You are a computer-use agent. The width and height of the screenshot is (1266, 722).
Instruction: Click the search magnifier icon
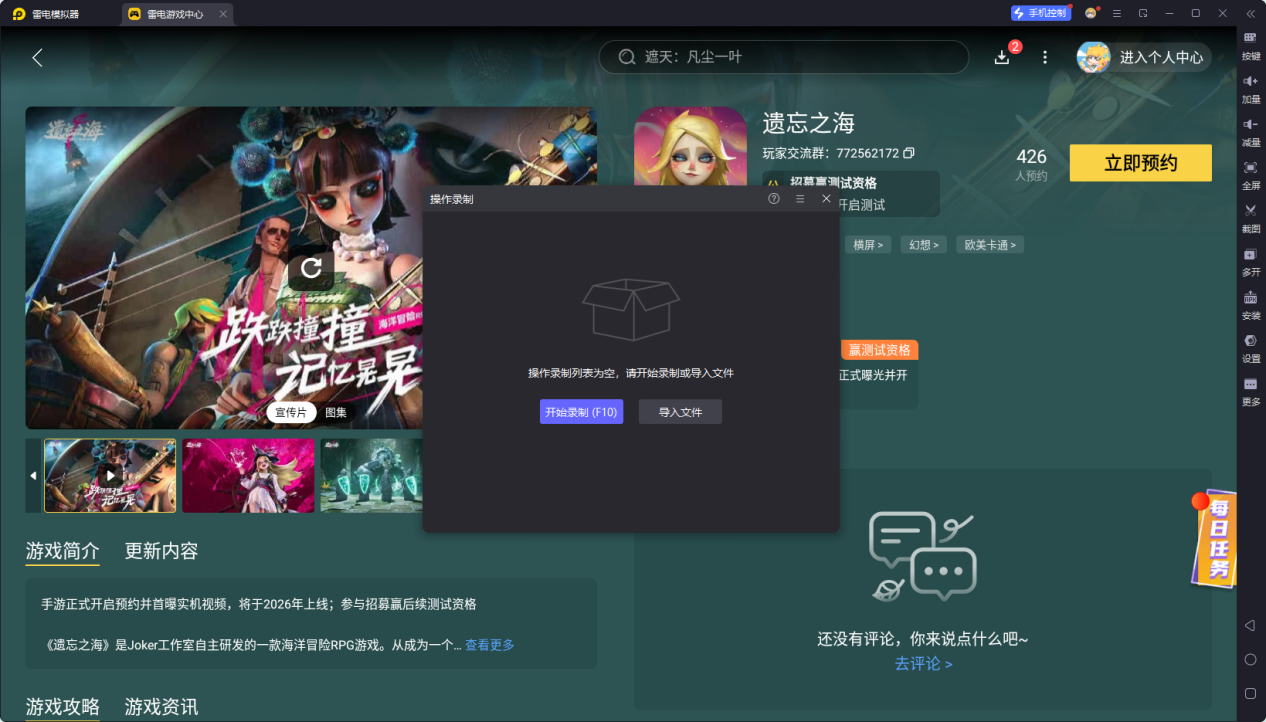click(627, 57)
